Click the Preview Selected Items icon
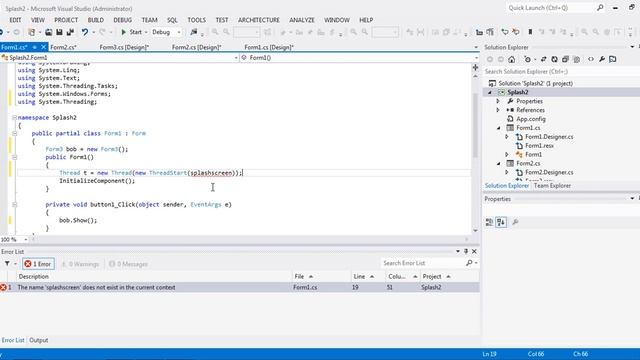The width and height of the screenshot is (640, 360). click(x=613, y=59)
